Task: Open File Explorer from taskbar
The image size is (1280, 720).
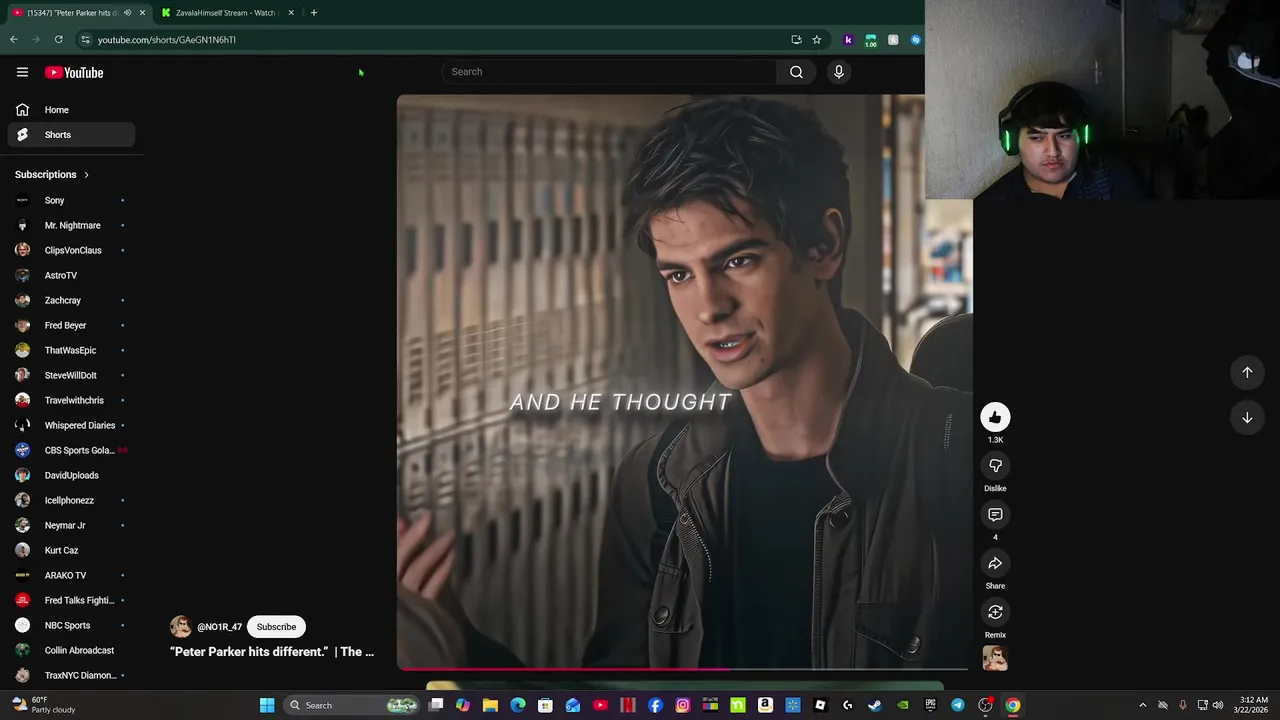Action: (490, 705)
